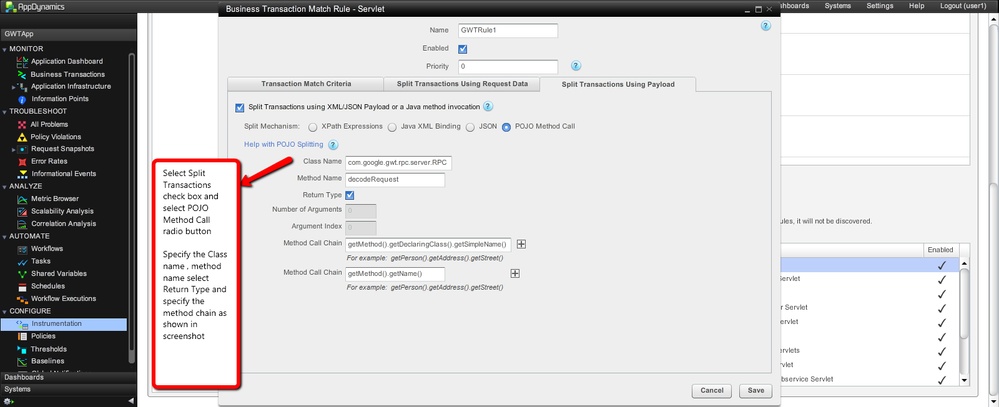Screen dimensions: 999x407
Task: Collapse the MONITOR section
Action: click(x=5, y=49)
